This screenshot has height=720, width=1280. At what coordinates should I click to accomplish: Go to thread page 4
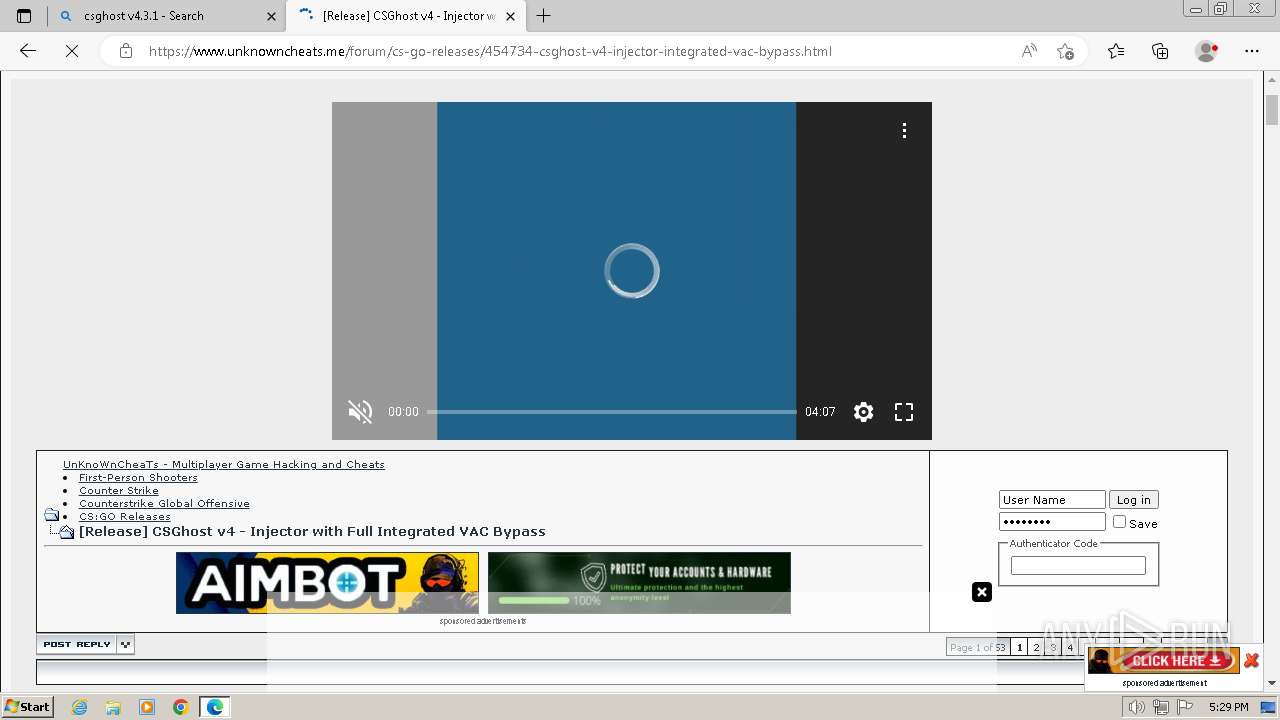1070,647
